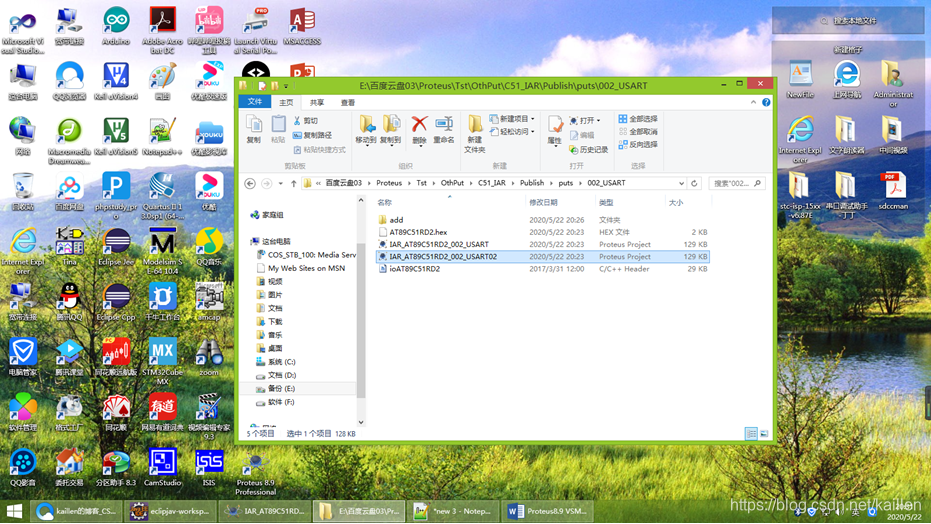Click Invert selection (反向选择) in ribbon
This screenshot has width=931, height=524.
click(638, 144)
